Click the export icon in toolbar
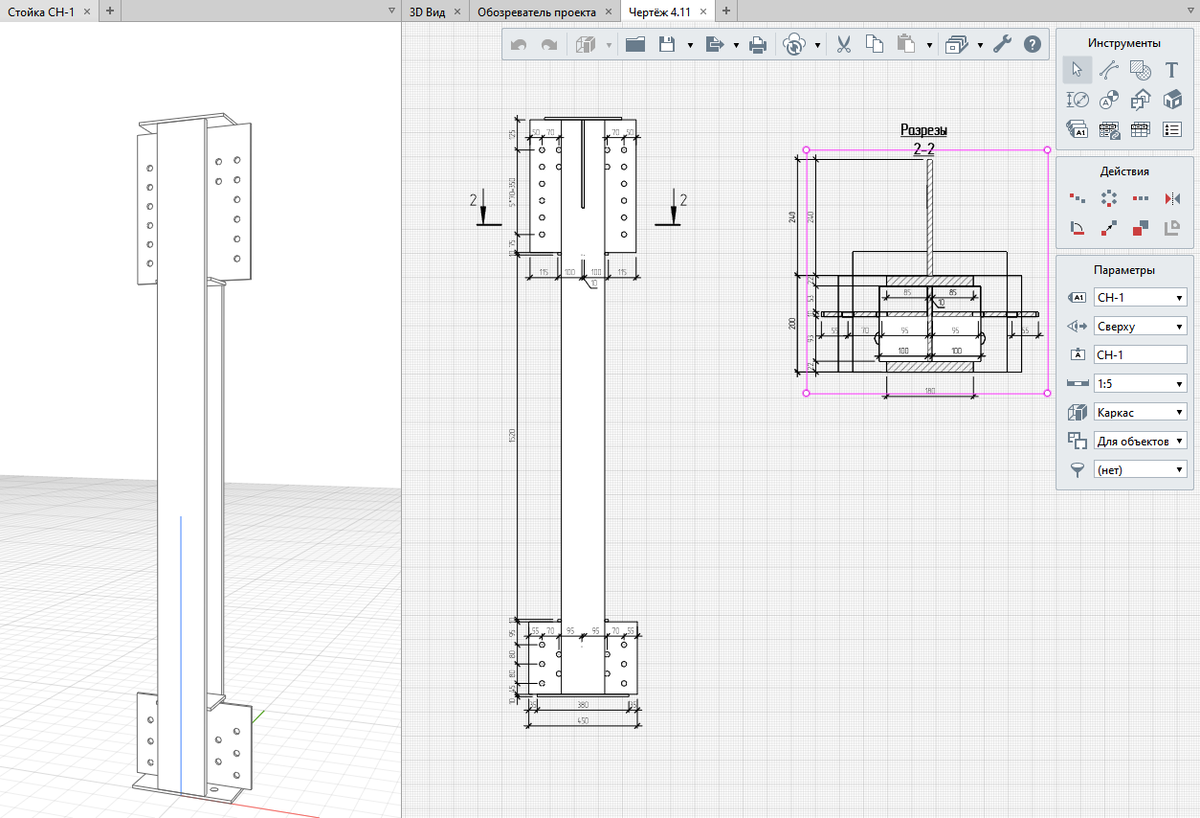This screenshot has width=1200, height=818. click(714, 44)
